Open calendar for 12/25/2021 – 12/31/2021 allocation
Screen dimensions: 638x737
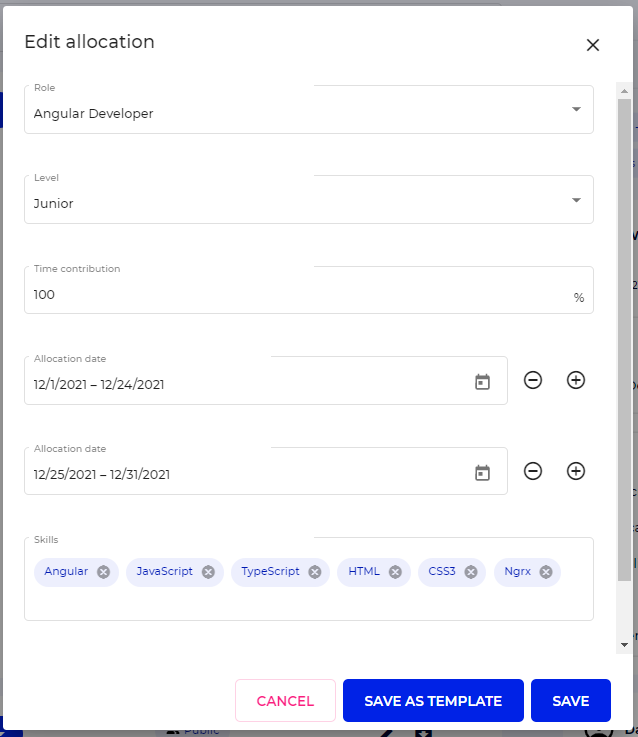482,473
